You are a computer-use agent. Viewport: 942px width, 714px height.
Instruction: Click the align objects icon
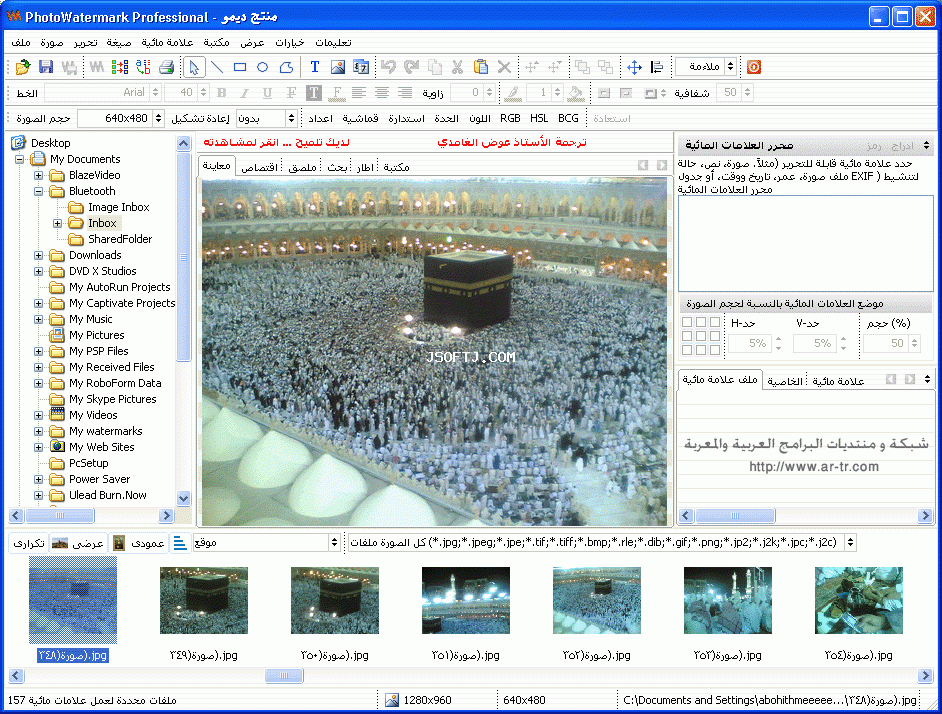click(x=657, y=67)
